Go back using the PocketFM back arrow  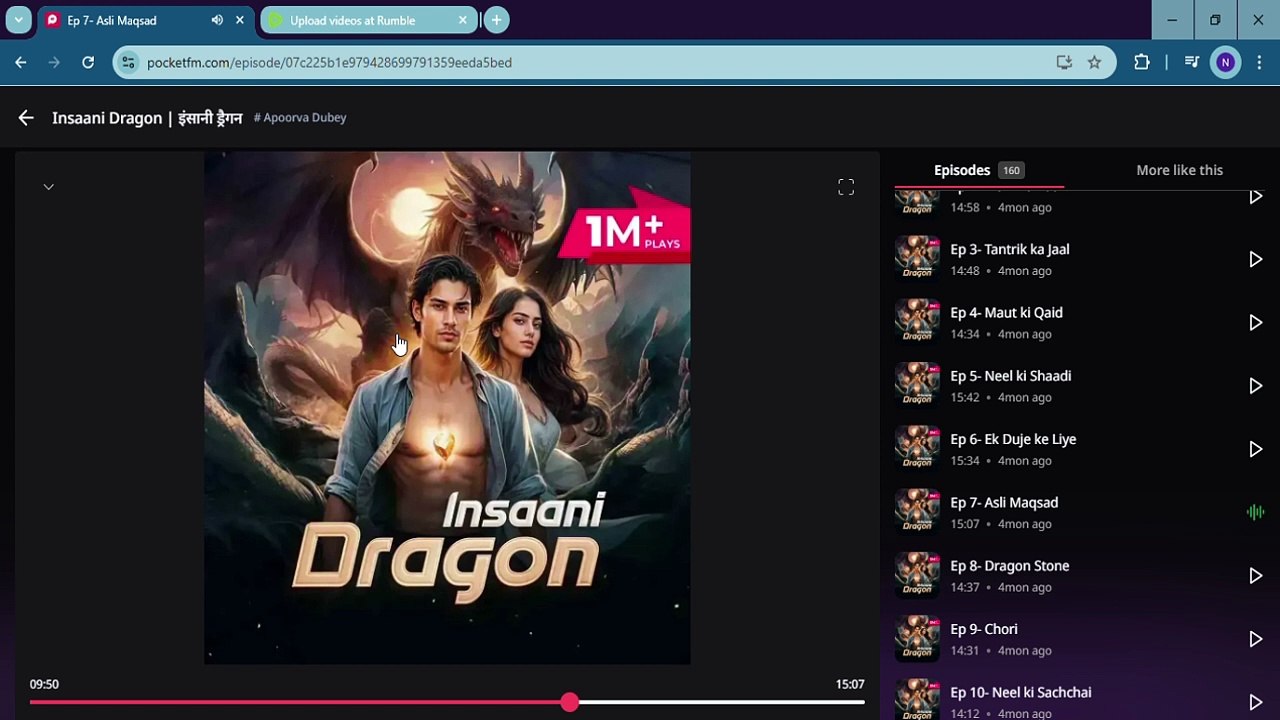[x=26, y=118]
